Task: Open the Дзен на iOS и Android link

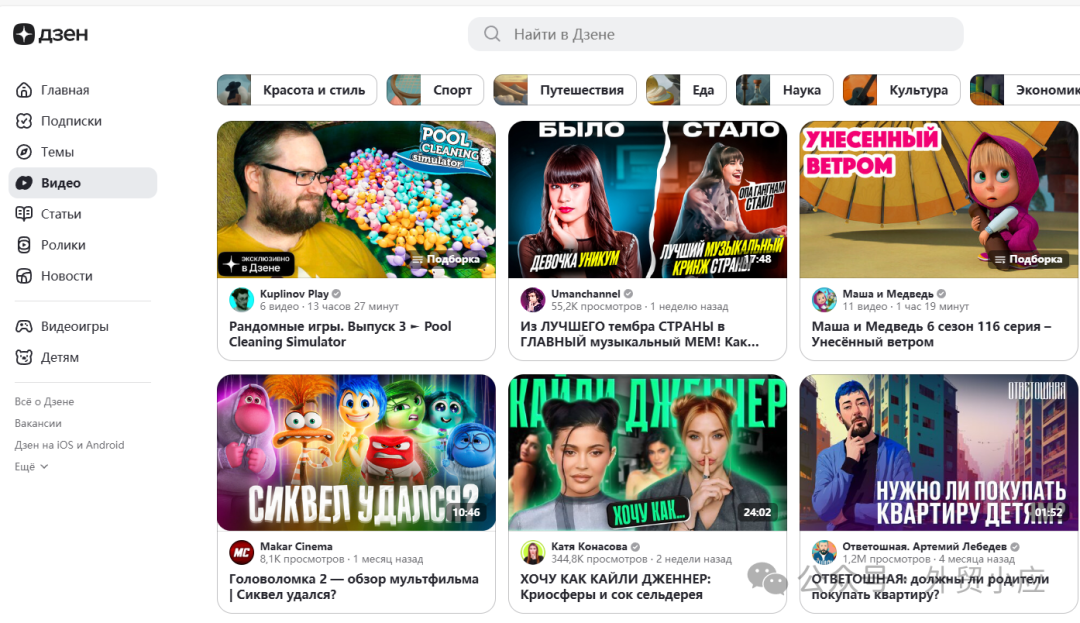Action: click(69, 445)
